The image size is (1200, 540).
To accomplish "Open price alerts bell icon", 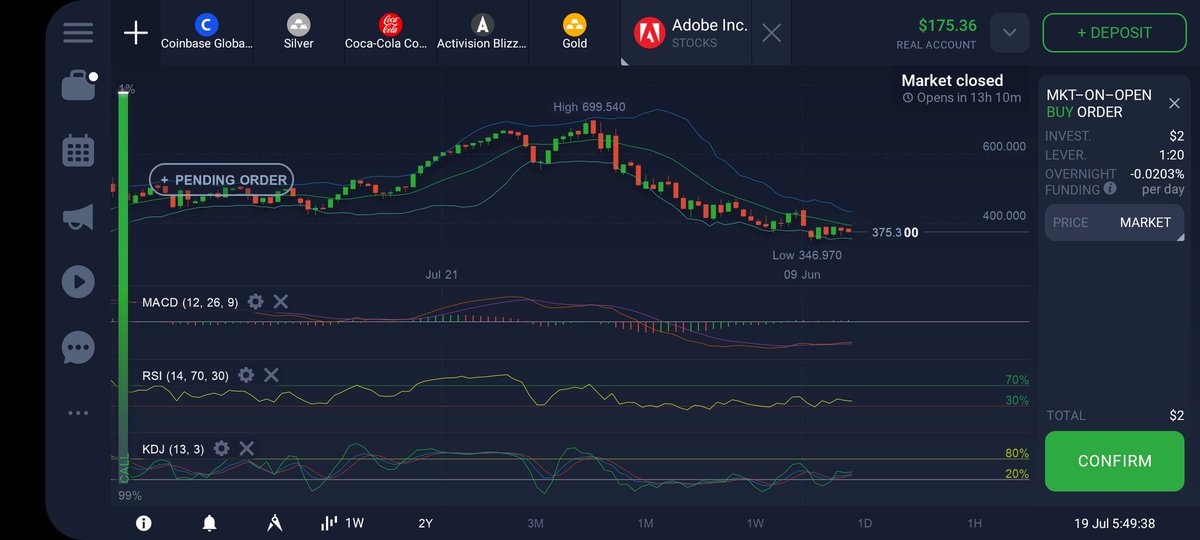I will coord(209,523).
